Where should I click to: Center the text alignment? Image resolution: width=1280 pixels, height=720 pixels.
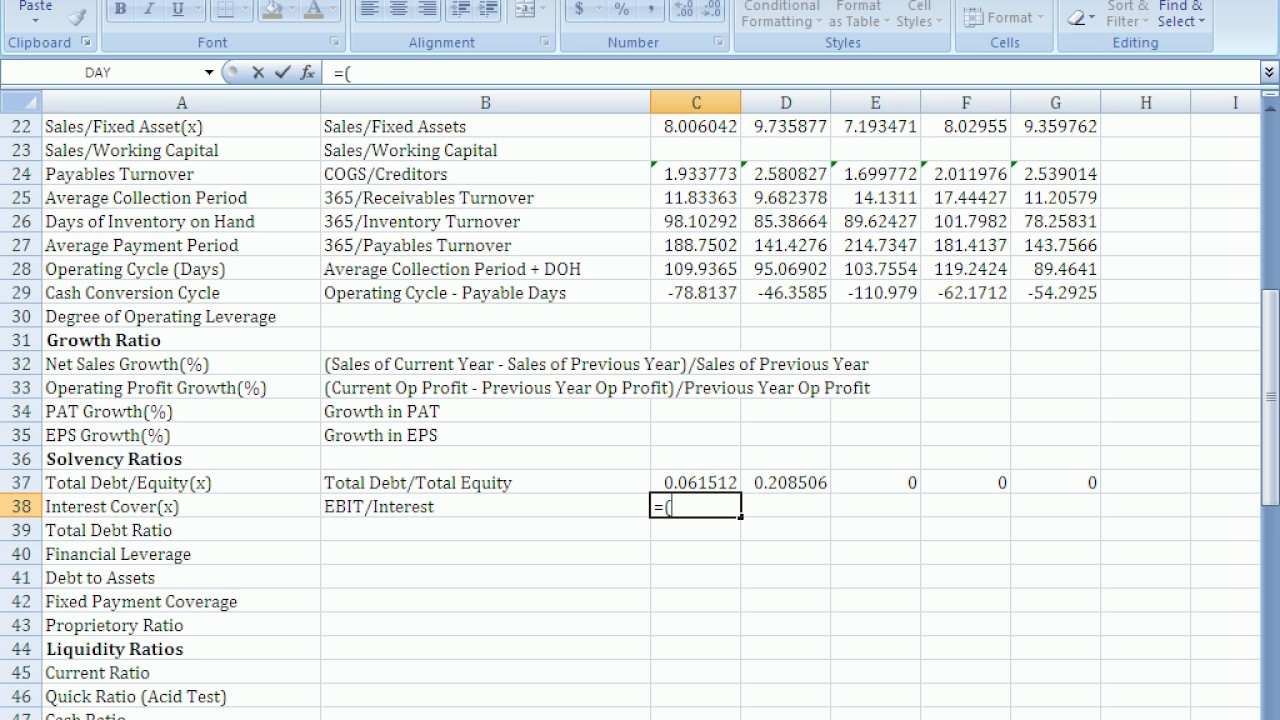click(x=398, y=10)
